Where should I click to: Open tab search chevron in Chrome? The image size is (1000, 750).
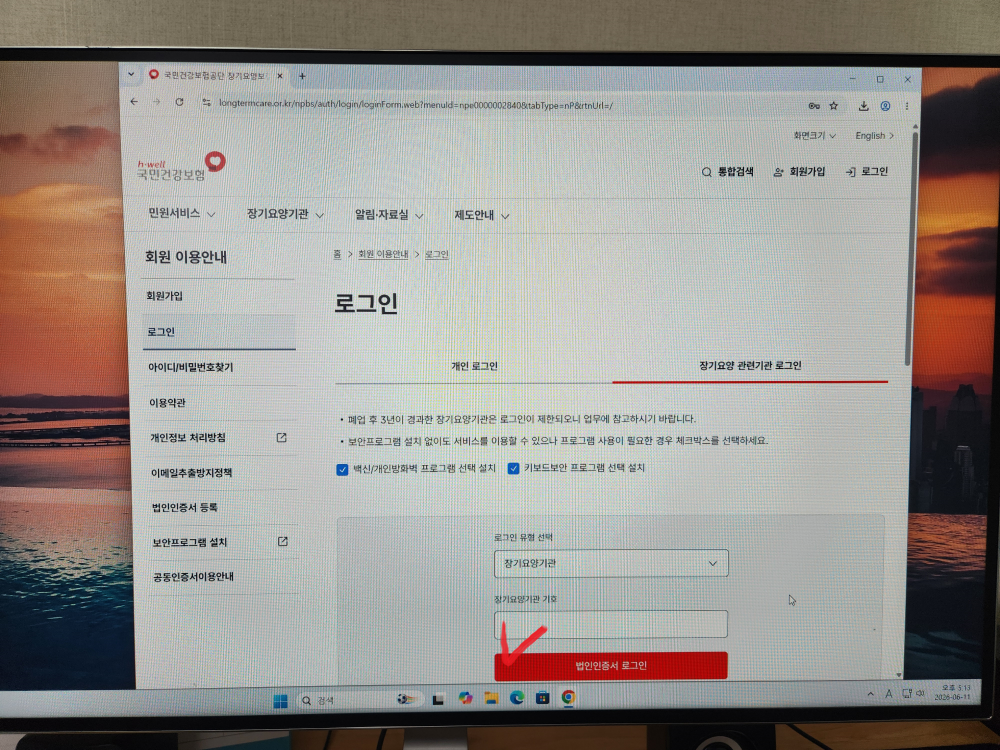click(131, 74)
